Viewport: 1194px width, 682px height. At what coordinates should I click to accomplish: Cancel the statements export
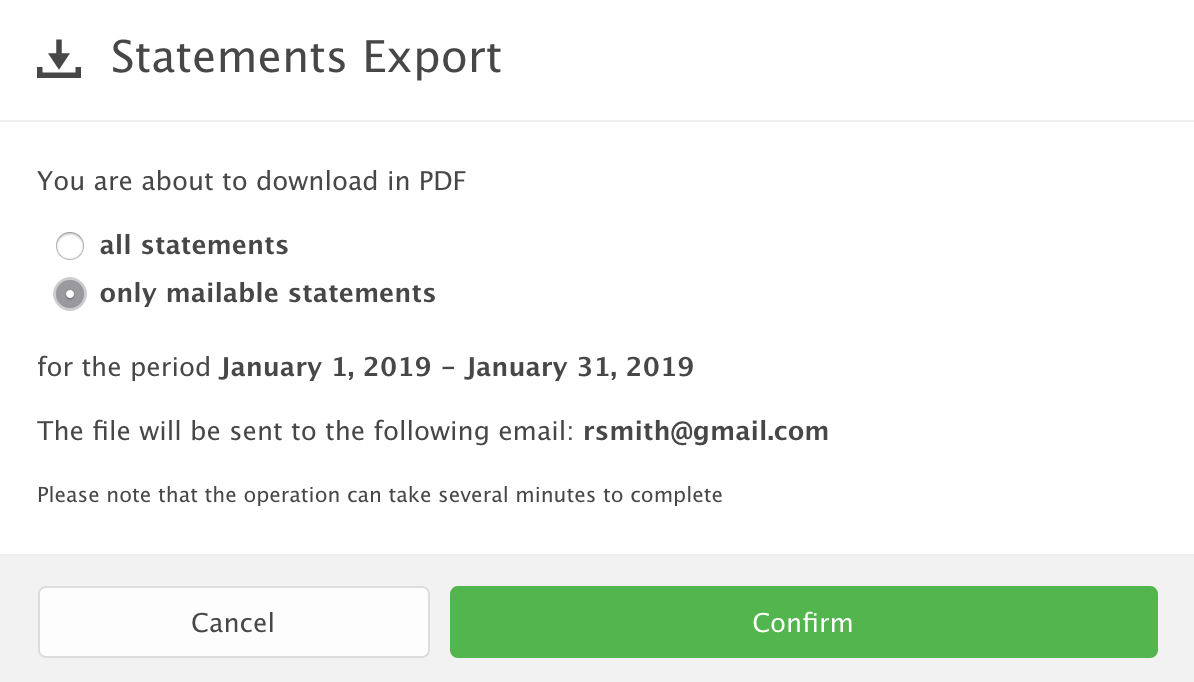point(233,622)
